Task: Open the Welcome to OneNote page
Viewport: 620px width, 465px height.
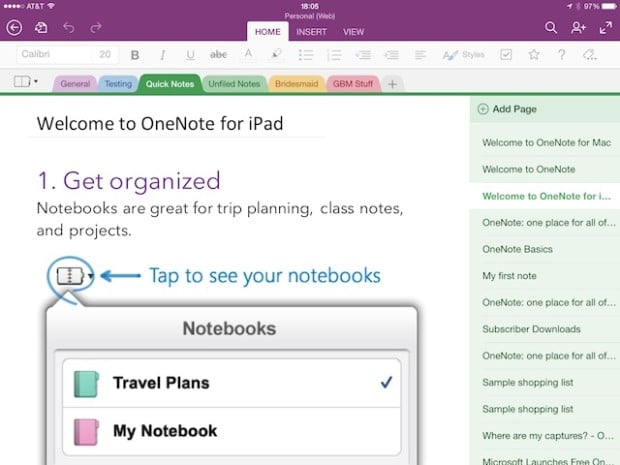Action: pyautogui.click(x=545, y=169)
